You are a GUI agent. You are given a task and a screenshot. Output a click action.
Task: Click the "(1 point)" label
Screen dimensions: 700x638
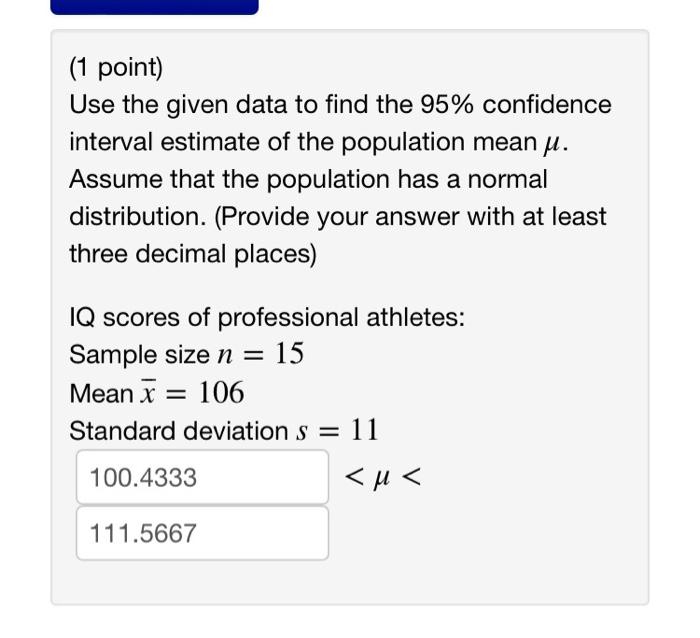click(x=116, y=68)
